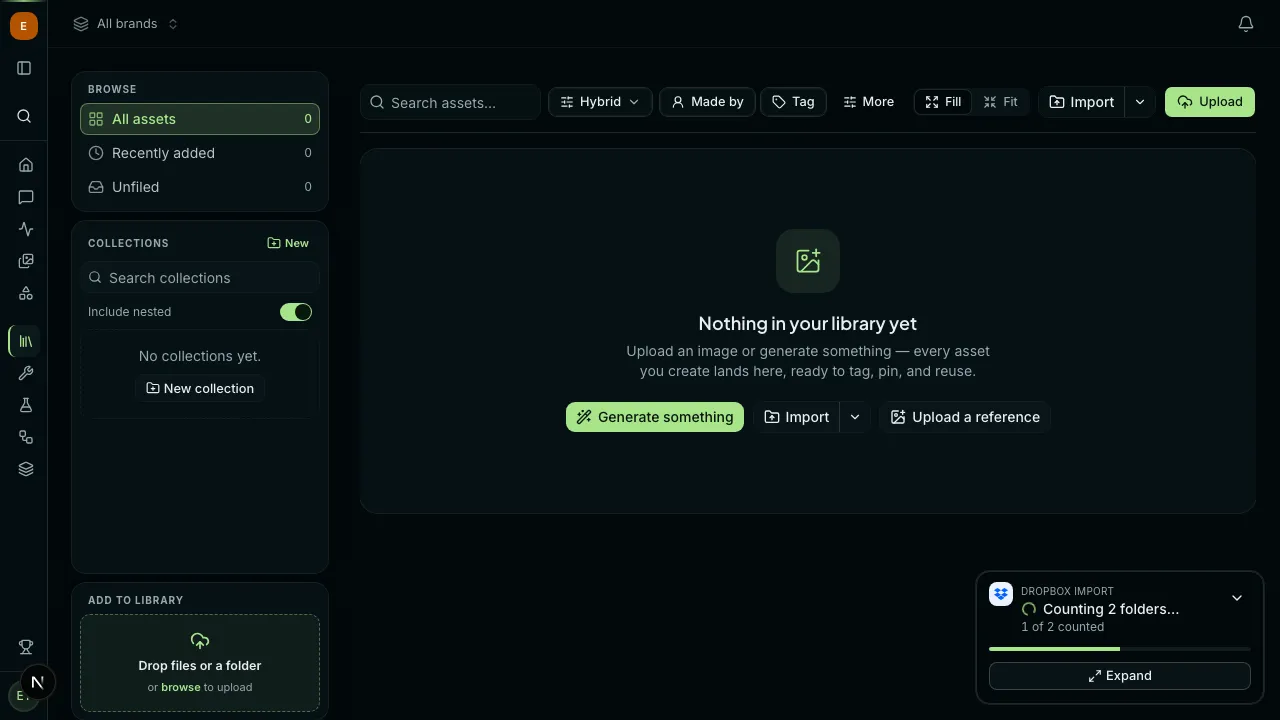Open the workflow nodes rail icon
The width and height of the screenshot is (1280, 720).
click(x=26, y=437)
